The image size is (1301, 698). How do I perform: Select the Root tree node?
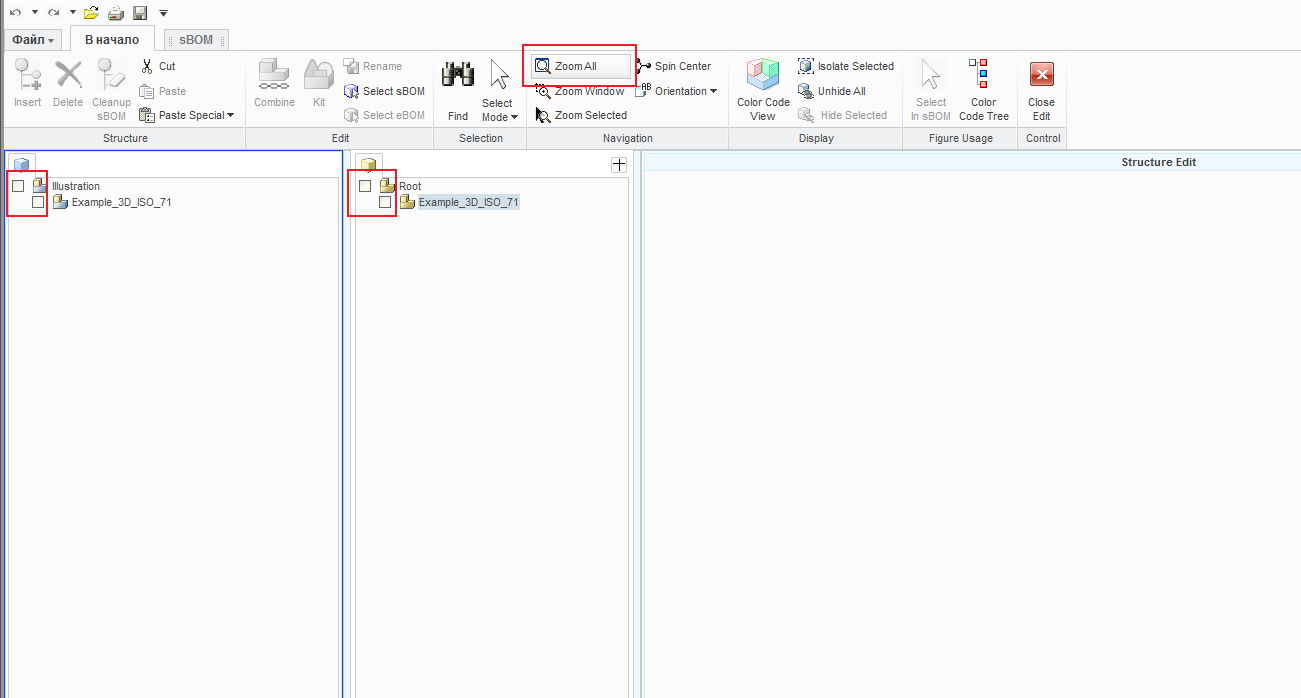pyautogui.click(x=410, y=186)
